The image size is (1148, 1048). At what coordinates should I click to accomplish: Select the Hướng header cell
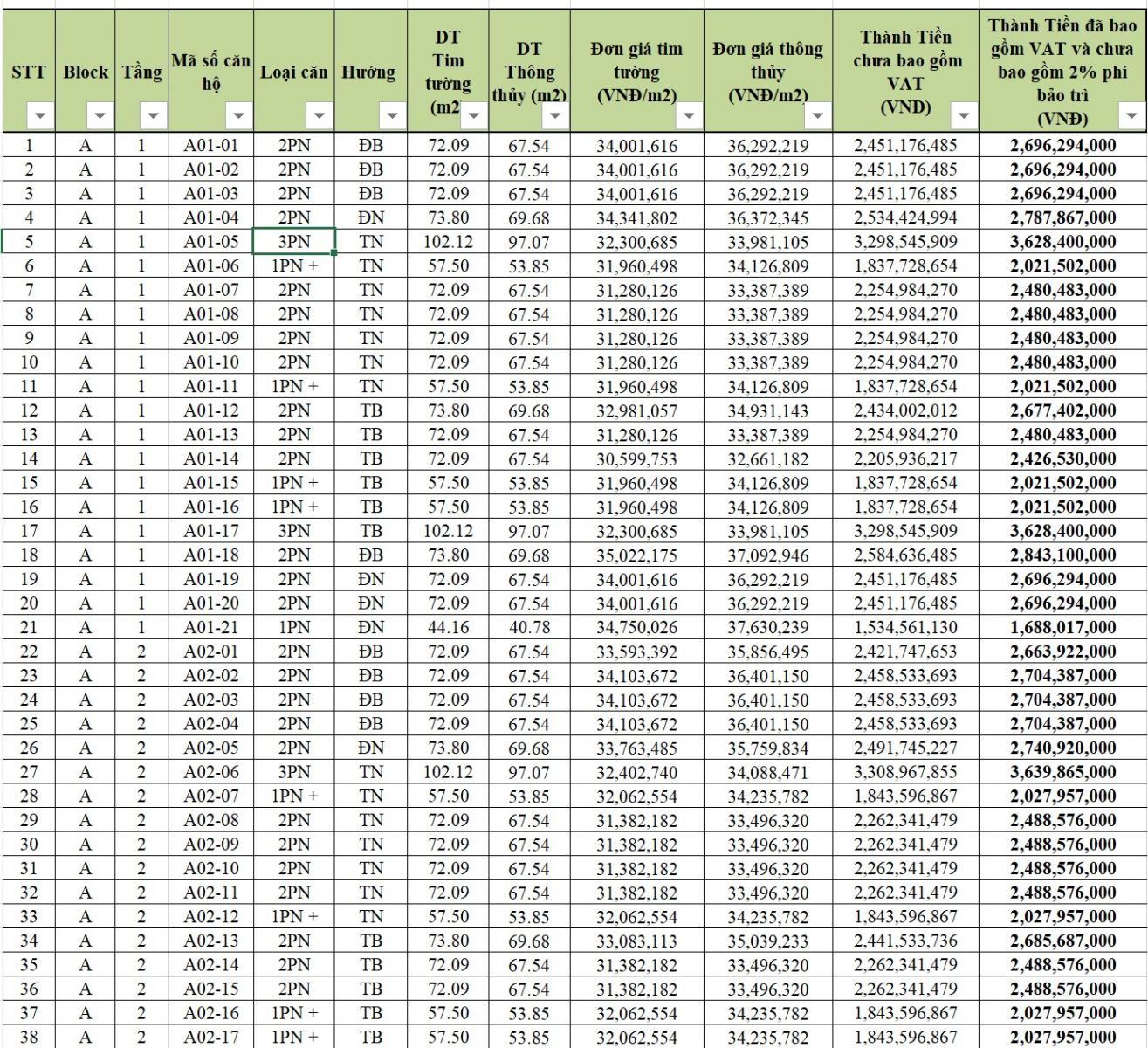[x=370, y=72]
